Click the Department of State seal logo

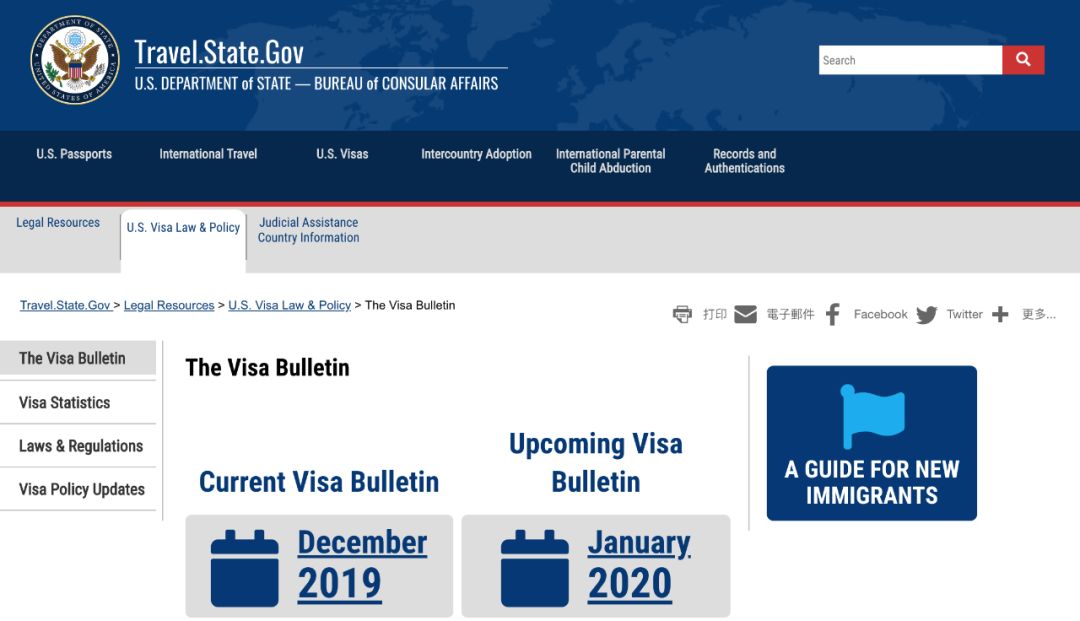(x=75, y=60)
